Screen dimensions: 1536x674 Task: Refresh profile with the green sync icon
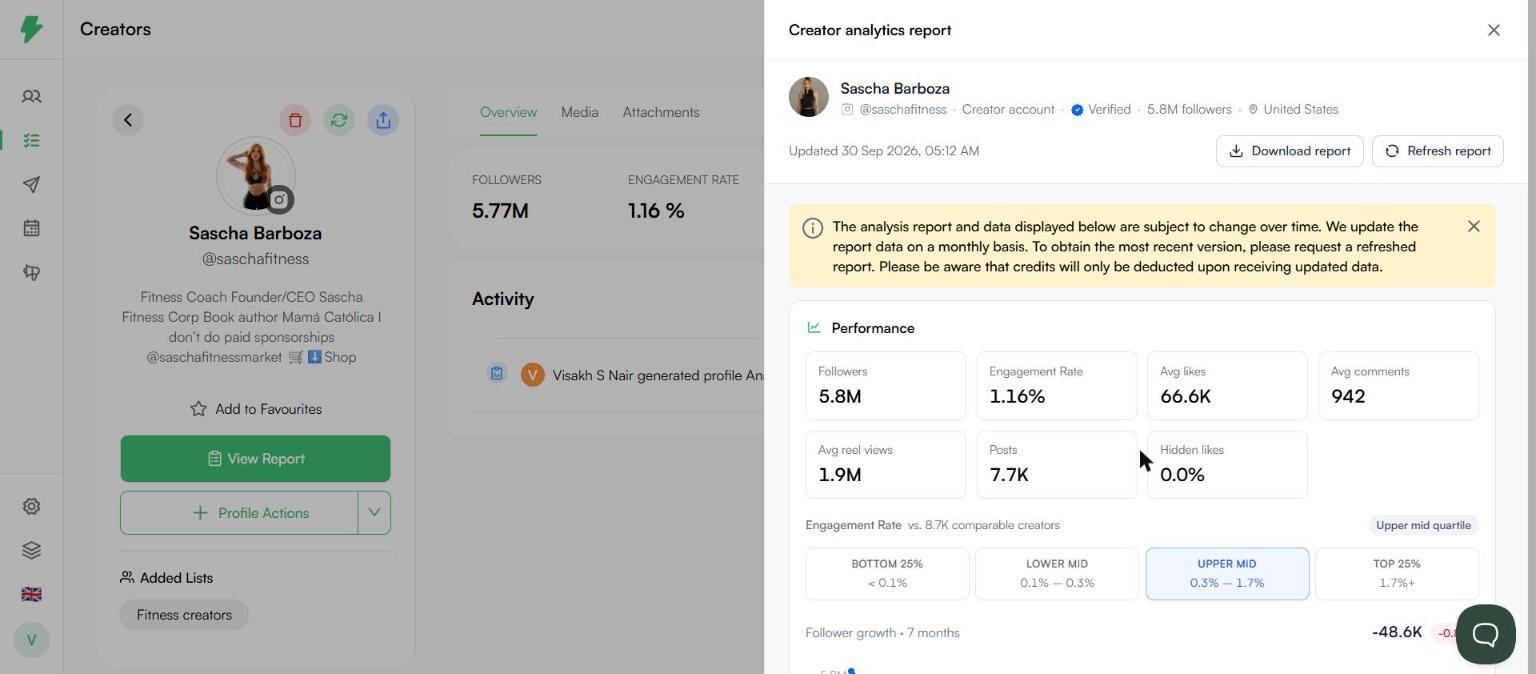click(x=339, y=120)
